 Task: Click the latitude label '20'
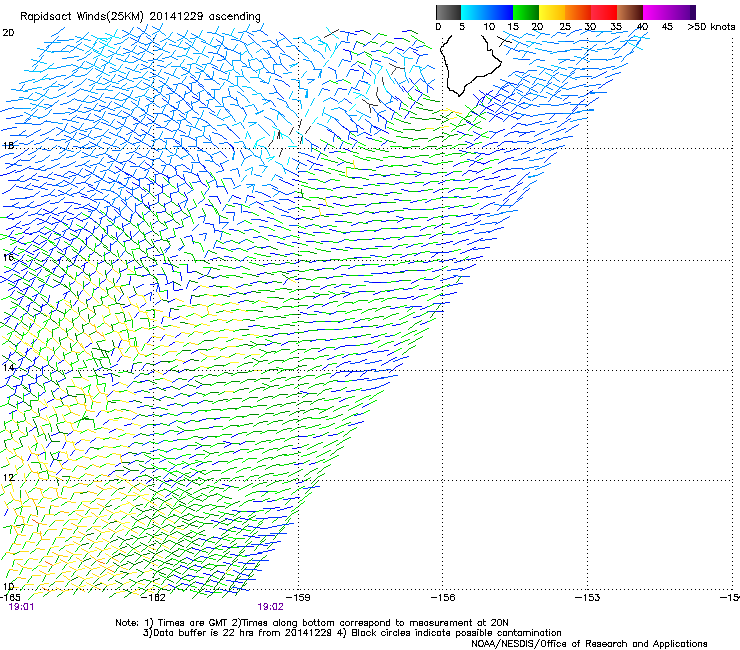click(8, 33)
